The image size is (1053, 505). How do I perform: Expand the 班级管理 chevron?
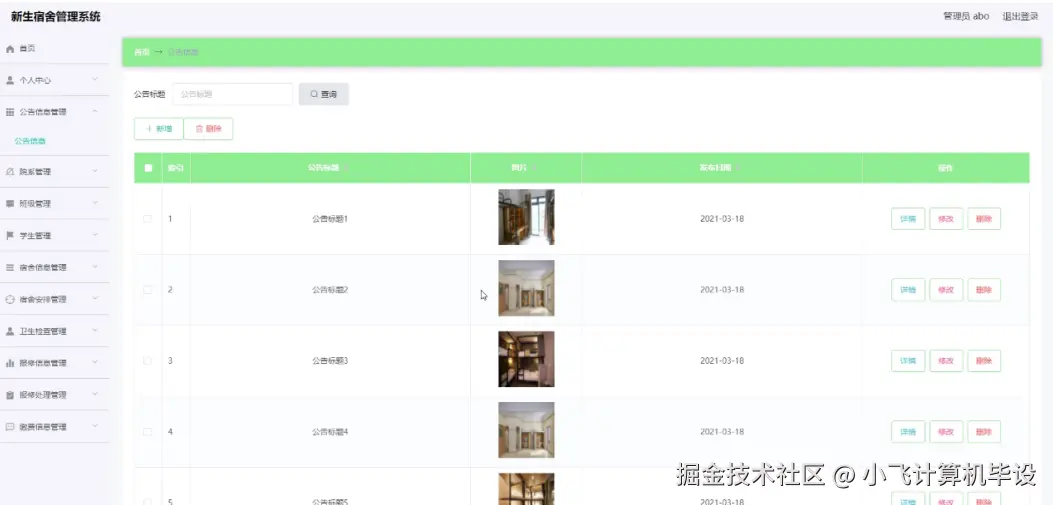point(95,203)
